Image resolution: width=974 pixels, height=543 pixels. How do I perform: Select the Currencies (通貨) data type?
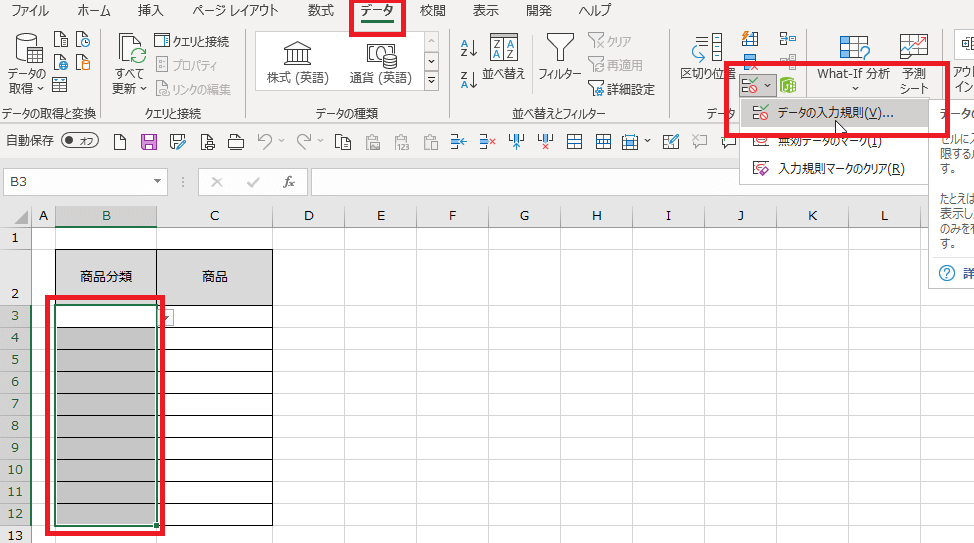380,62
